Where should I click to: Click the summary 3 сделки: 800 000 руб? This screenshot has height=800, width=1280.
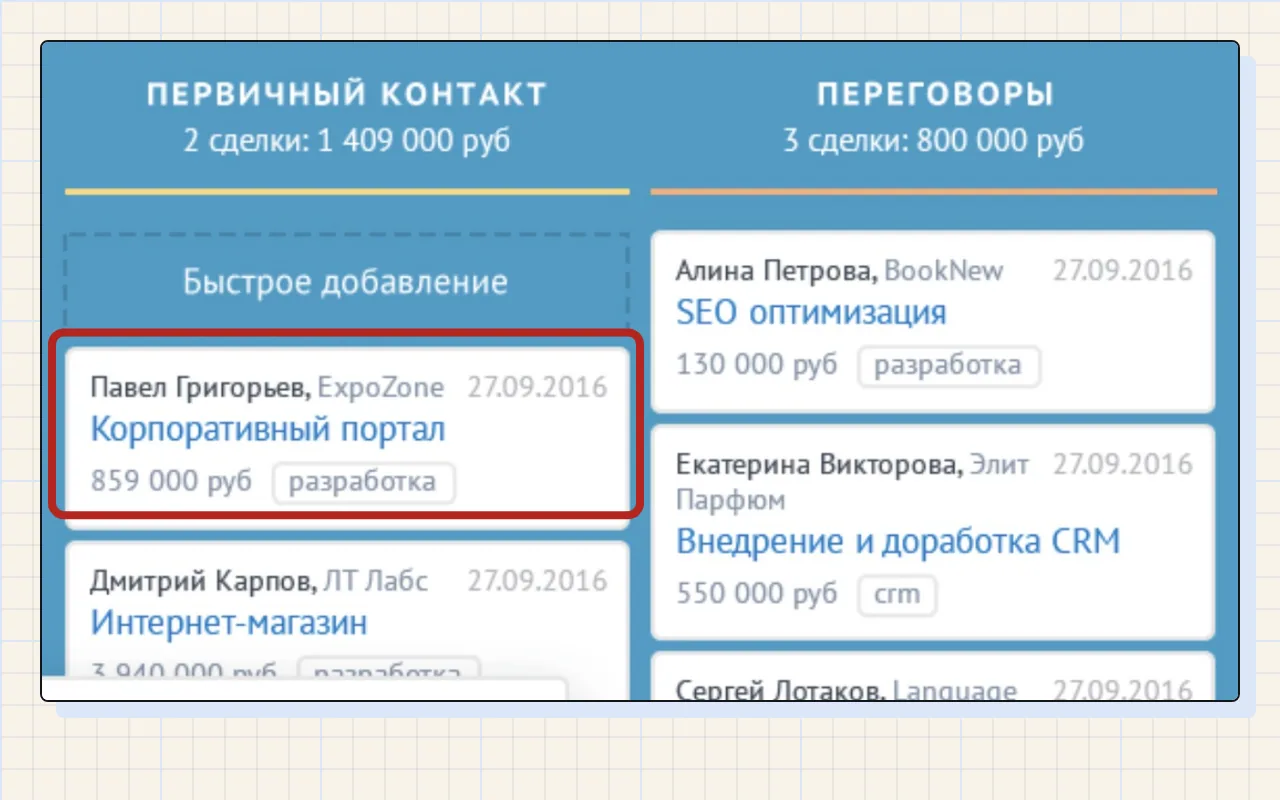[x=934, y=141]
